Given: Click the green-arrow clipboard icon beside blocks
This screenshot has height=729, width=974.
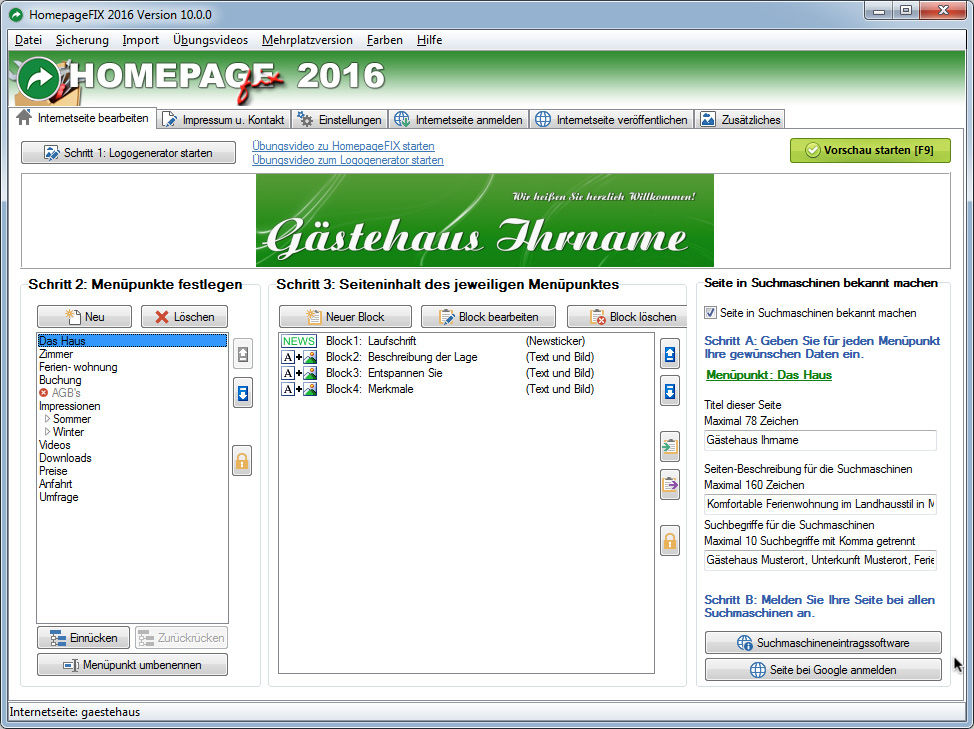Looking at the screenshot, I should (x=670, y=447).
